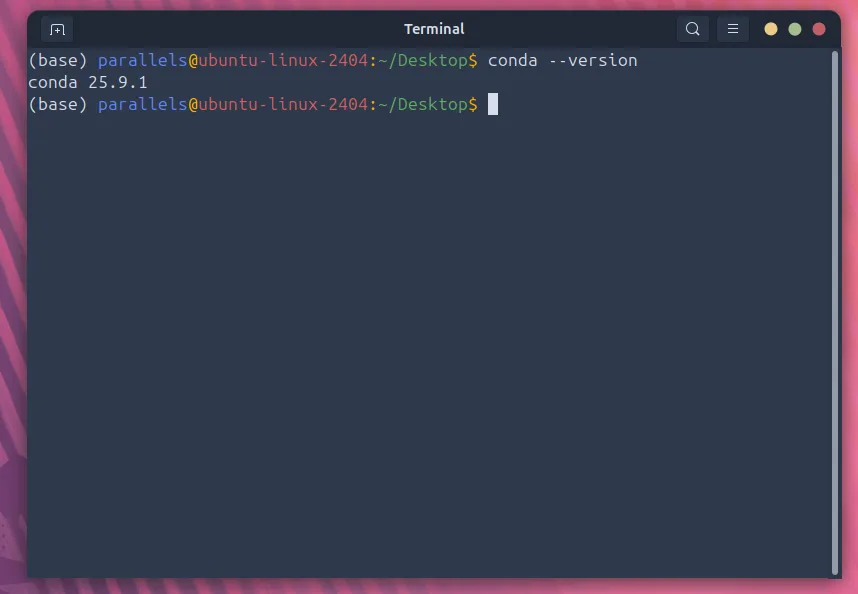The image size is (858, 594).
Task: Click the yellow minimize button
Action: (x=771, y=29)
